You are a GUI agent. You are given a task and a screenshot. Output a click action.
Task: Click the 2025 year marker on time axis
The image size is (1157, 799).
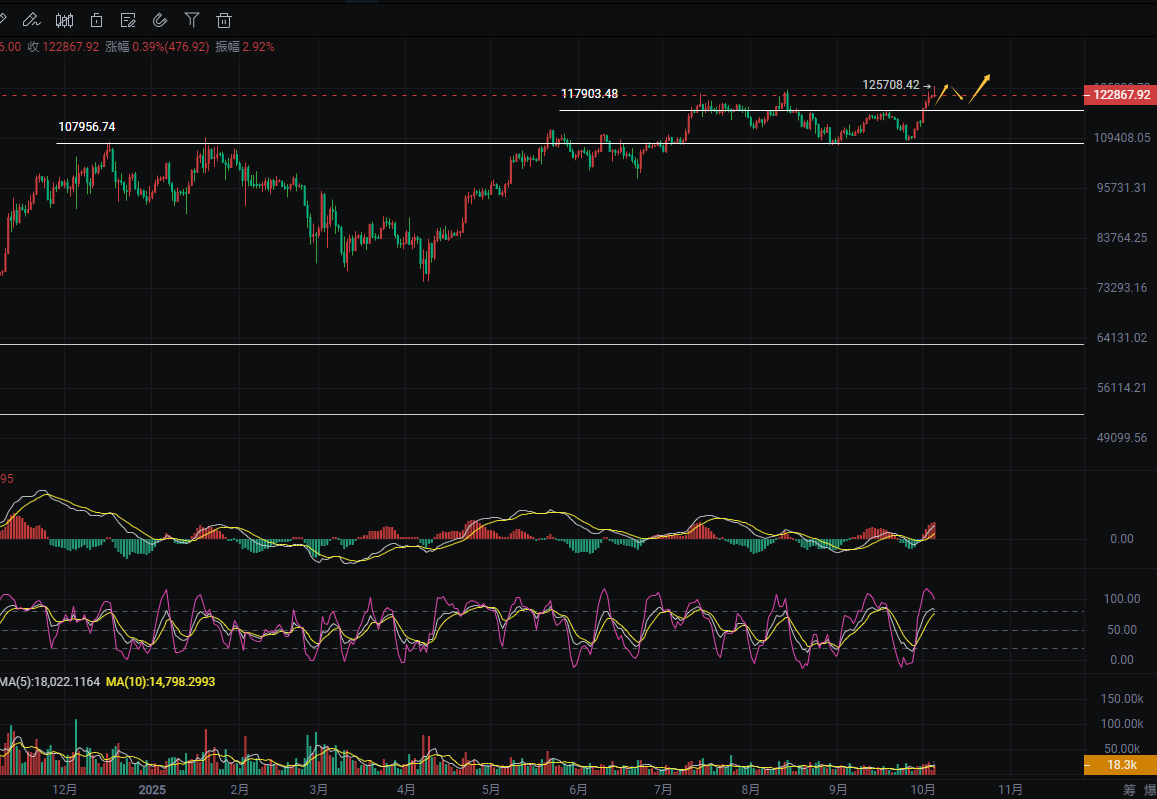coord(152,789)
